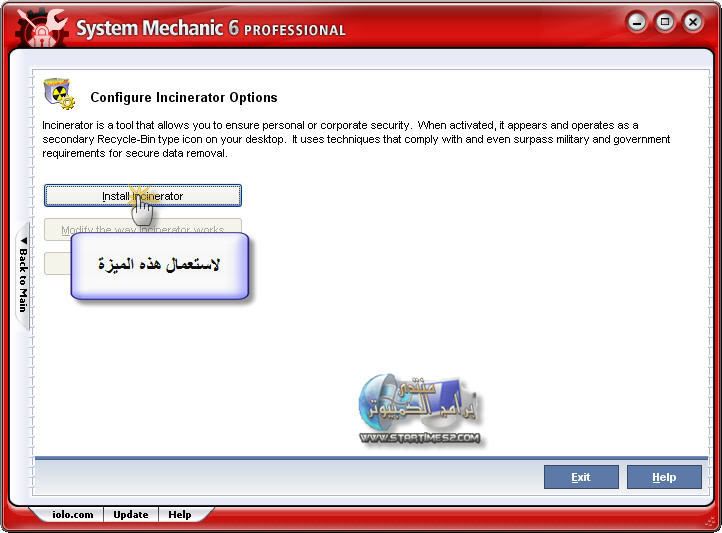
Task: Minimize the System Mechanic window
Action: (637, 22)
